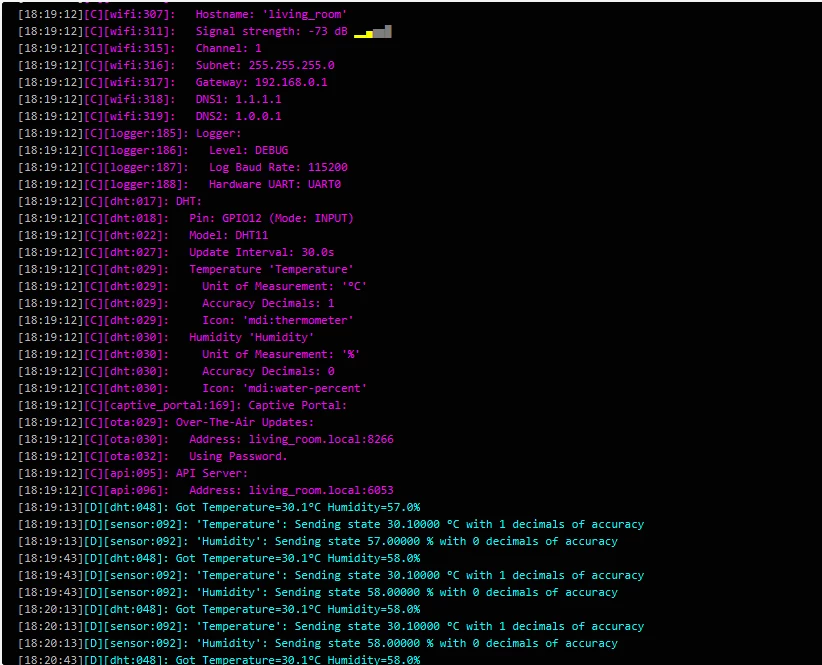822x665 pixels.
Task: Click the 'Pin: GPIO12 (Mode: INPUT)' line
Action: (271, 218)
